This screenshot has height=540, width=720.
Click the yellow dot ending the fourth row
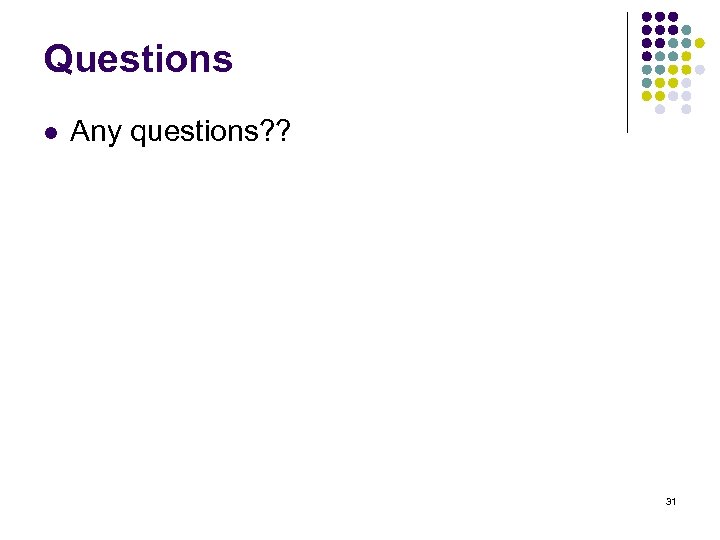point(686,57)
